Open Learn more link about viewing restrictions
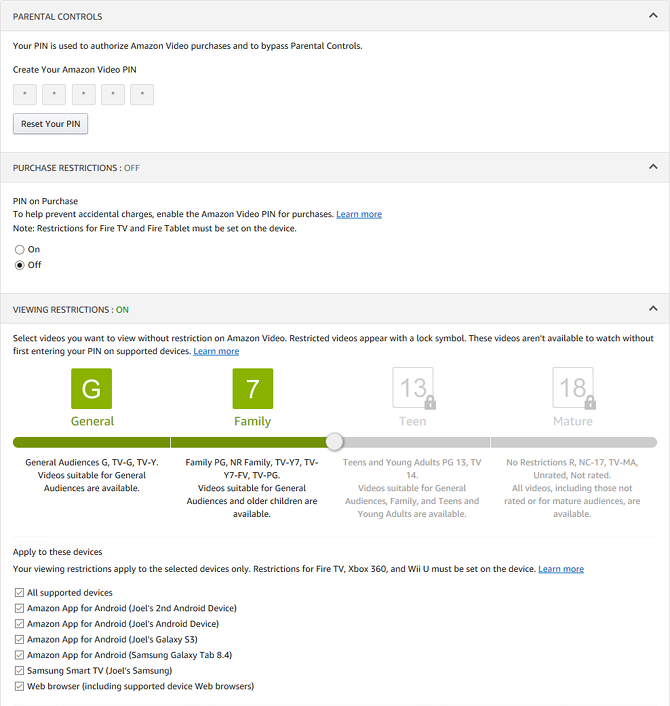This screenshot has height=706, width=670. click(216, 352)
